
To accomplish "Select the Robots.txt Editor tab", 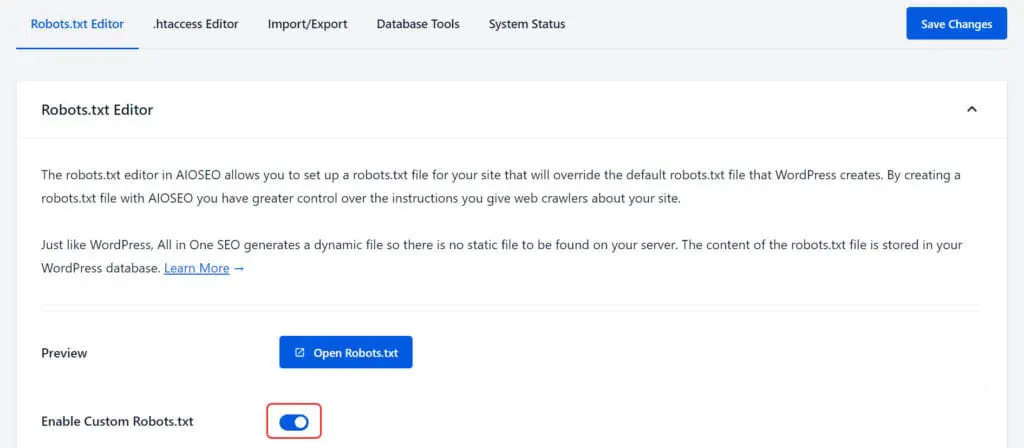I will (x=77, y=24).
